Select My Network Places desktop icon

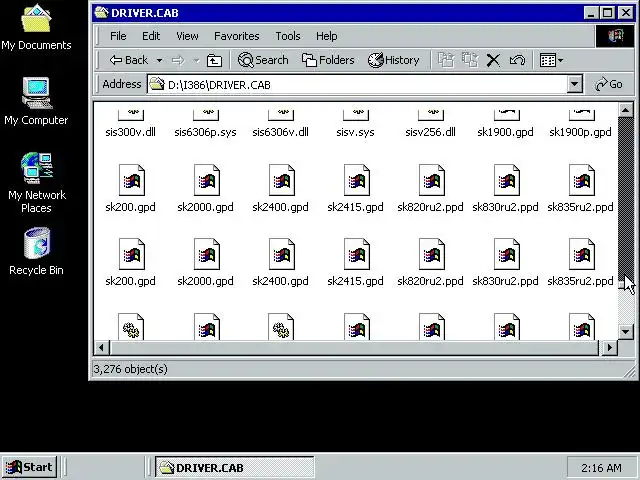37,182
